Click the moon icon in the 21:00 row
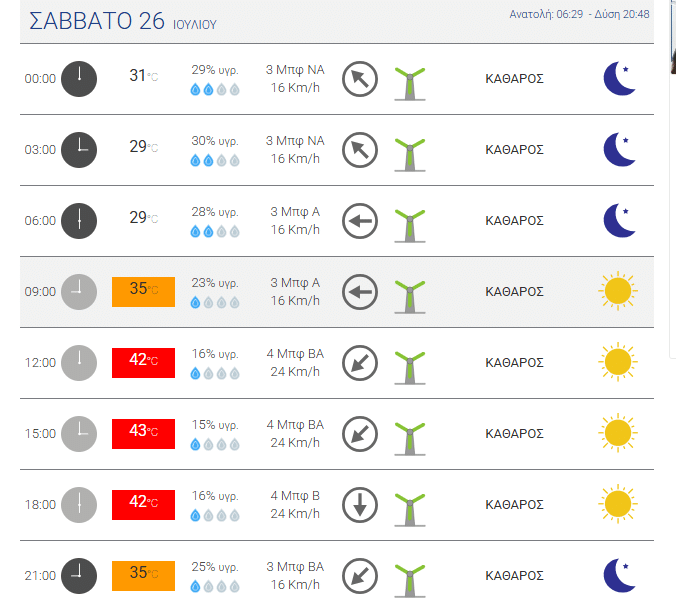 (x=619, y=575)
